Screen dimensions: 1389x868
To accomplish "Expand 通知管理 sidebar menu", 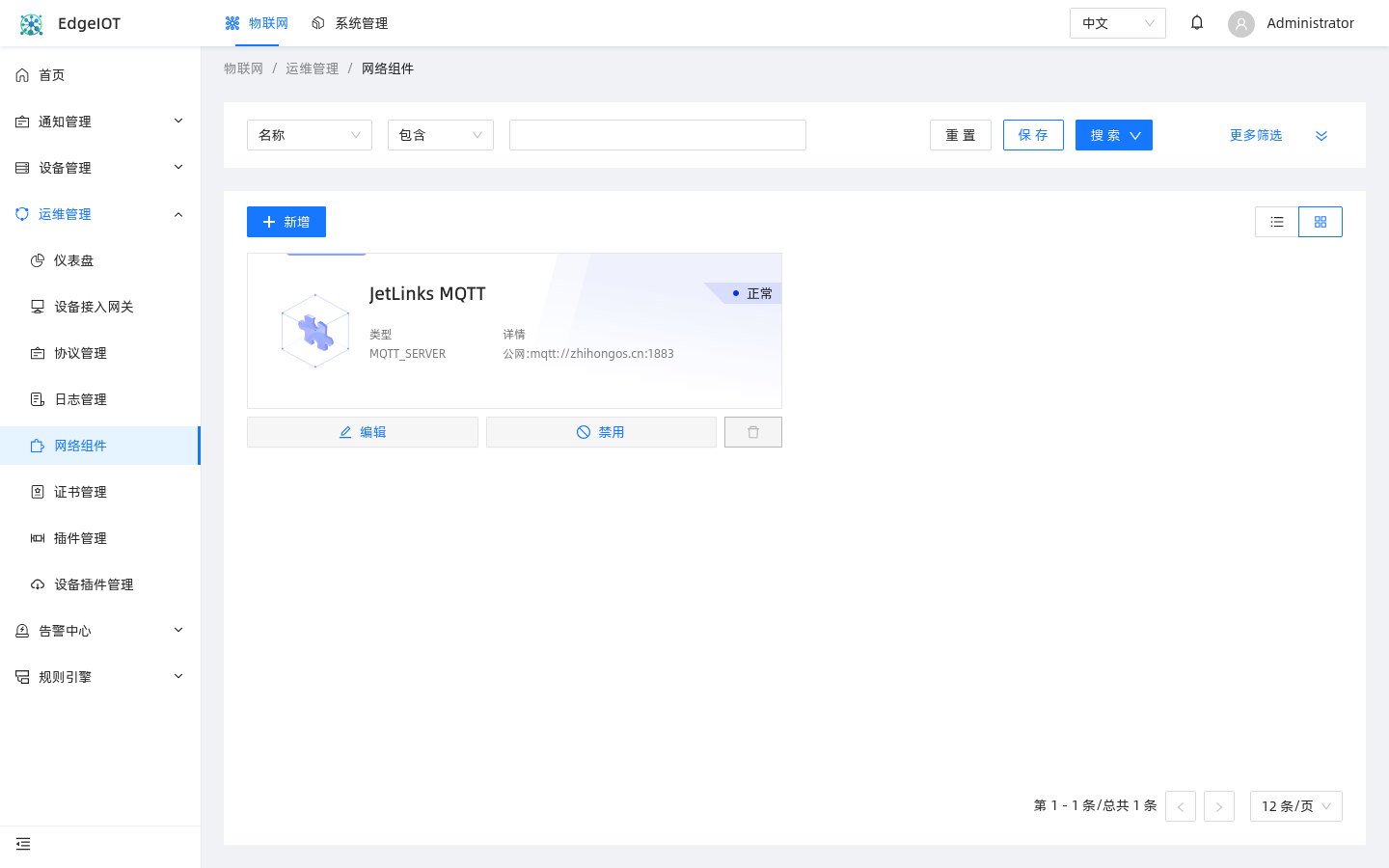I will [100, 122].
